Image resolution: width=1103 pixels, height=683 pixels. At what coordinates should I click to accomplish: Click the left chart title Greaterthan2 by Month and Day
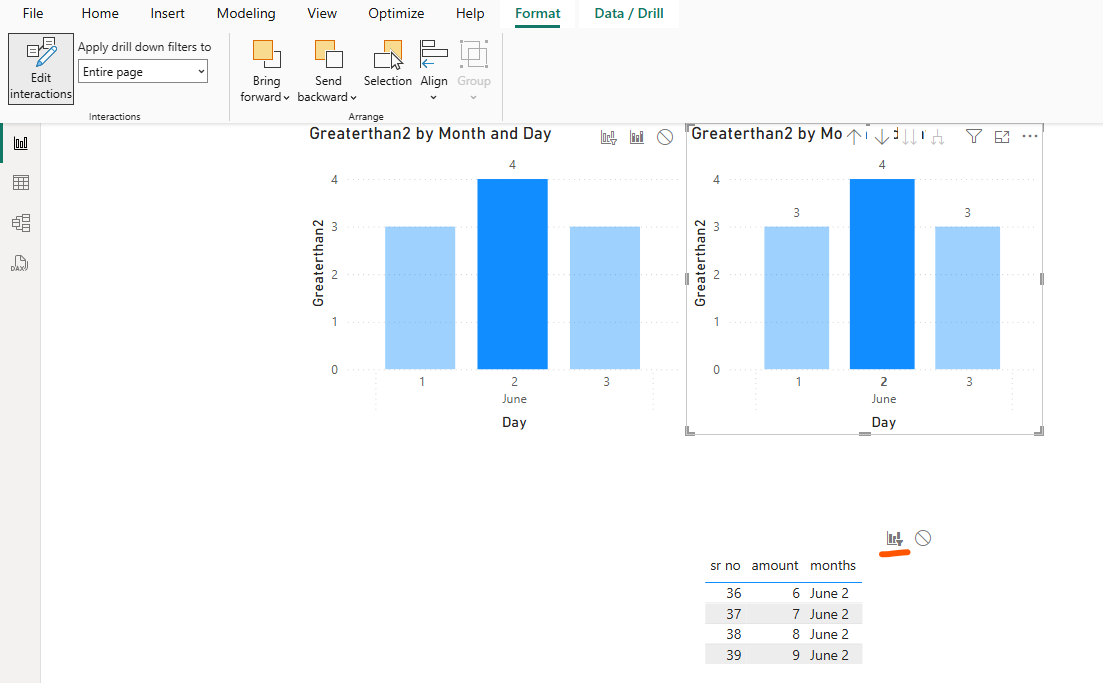point(431,134)
